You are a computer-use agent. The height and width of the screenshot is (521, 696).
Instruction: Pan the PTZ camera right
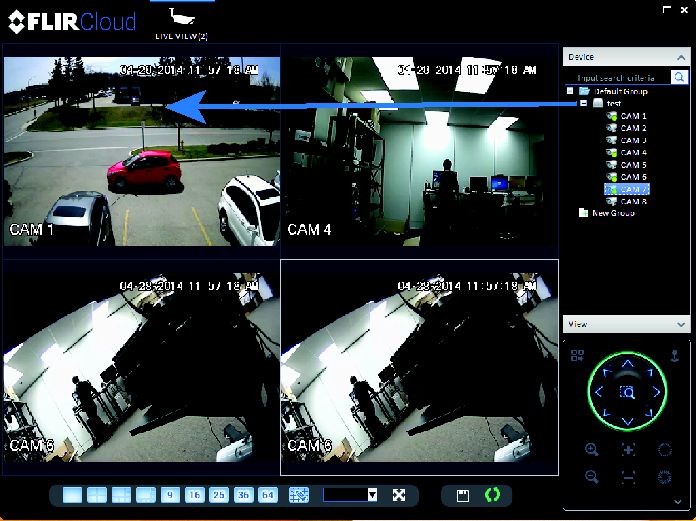(656, 392)
